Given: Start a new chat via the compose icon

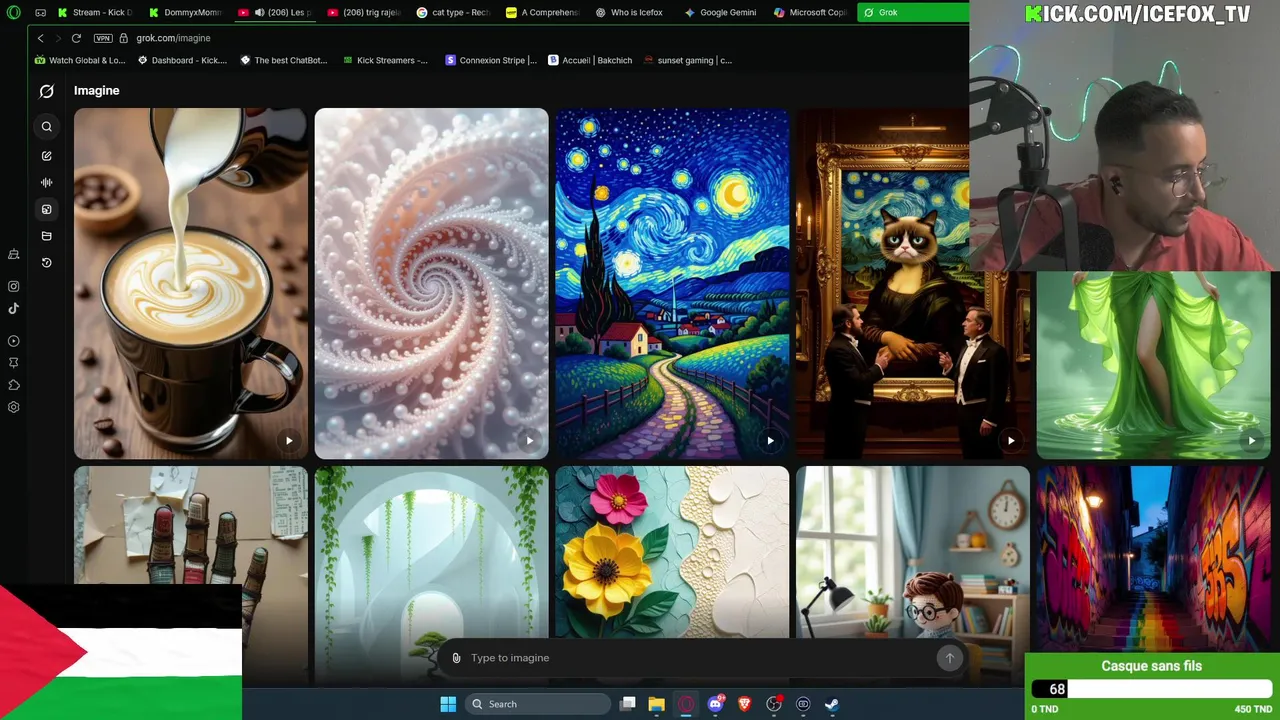Looking at the screenshot, I should (x=46, y=156).
